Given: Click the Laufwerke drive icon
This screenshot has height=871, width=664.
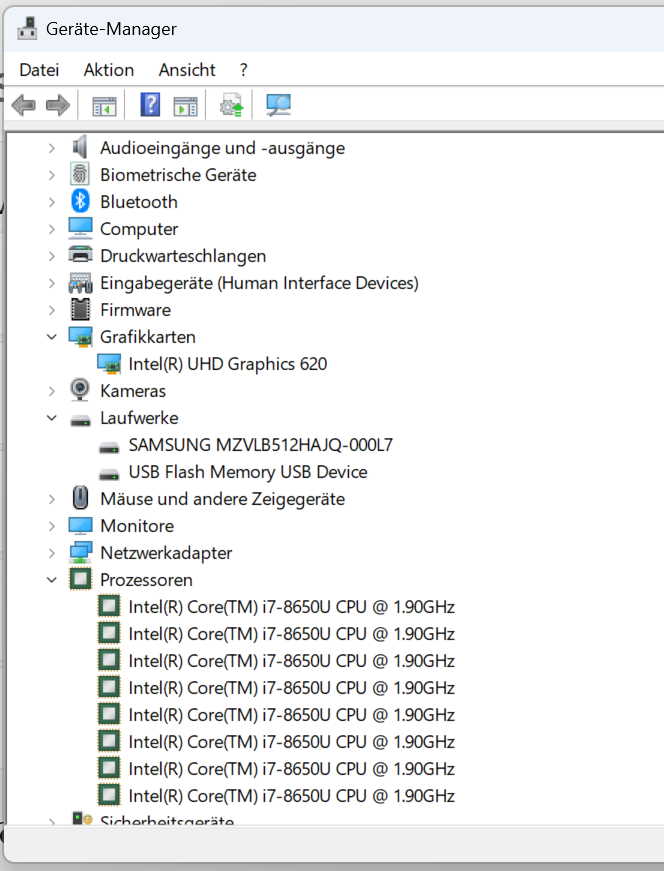Looking at the screenshot, I should click(80, 421).
